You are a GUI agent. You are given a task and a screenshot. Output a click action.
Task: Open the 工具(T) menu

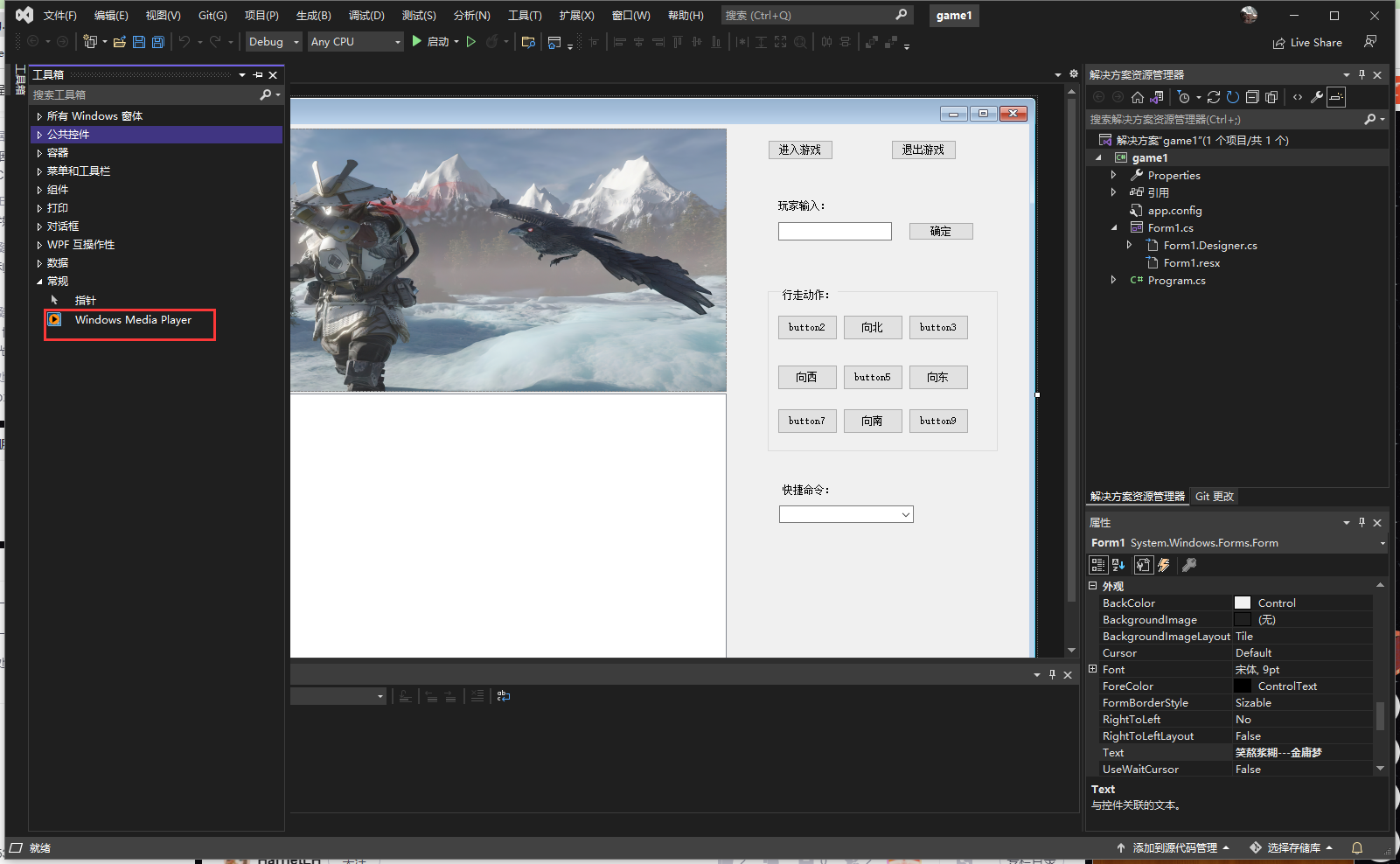tap(526, 16)
